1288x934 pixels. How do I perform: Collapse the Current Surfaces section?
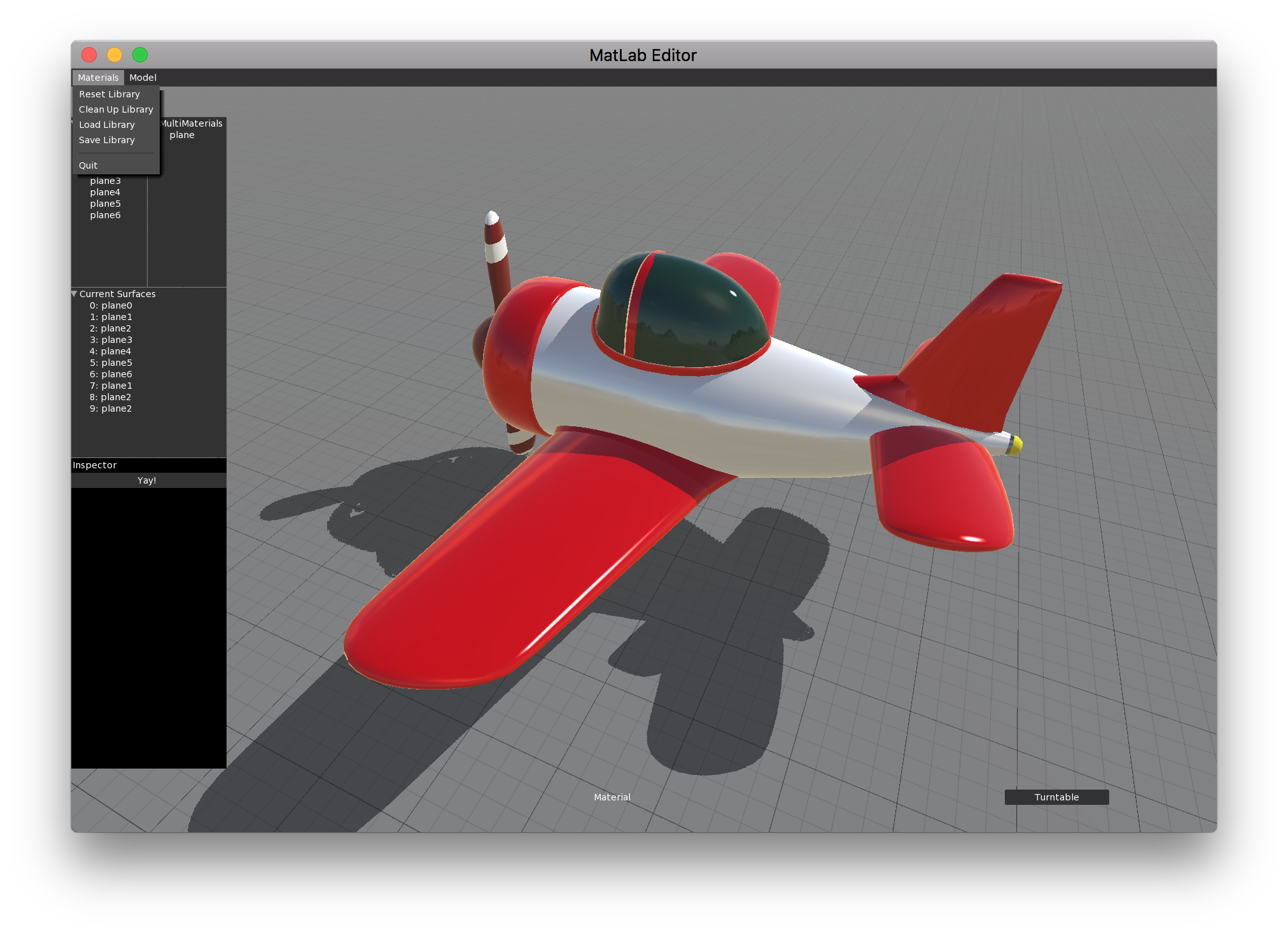point(74,294)
